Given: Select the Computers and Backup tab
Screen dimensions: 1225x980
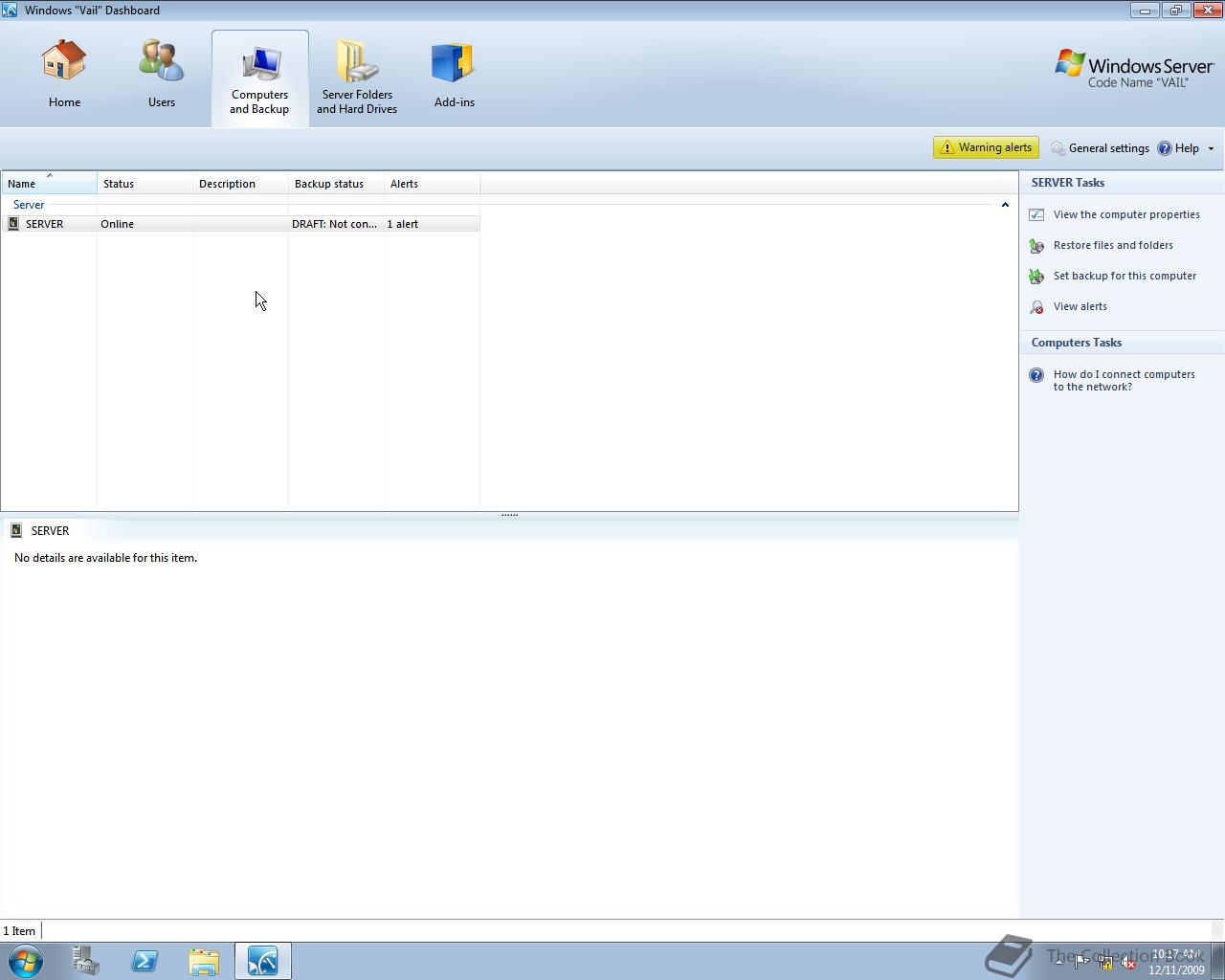Looking at the screenshot, I should [x=259, y=78].
